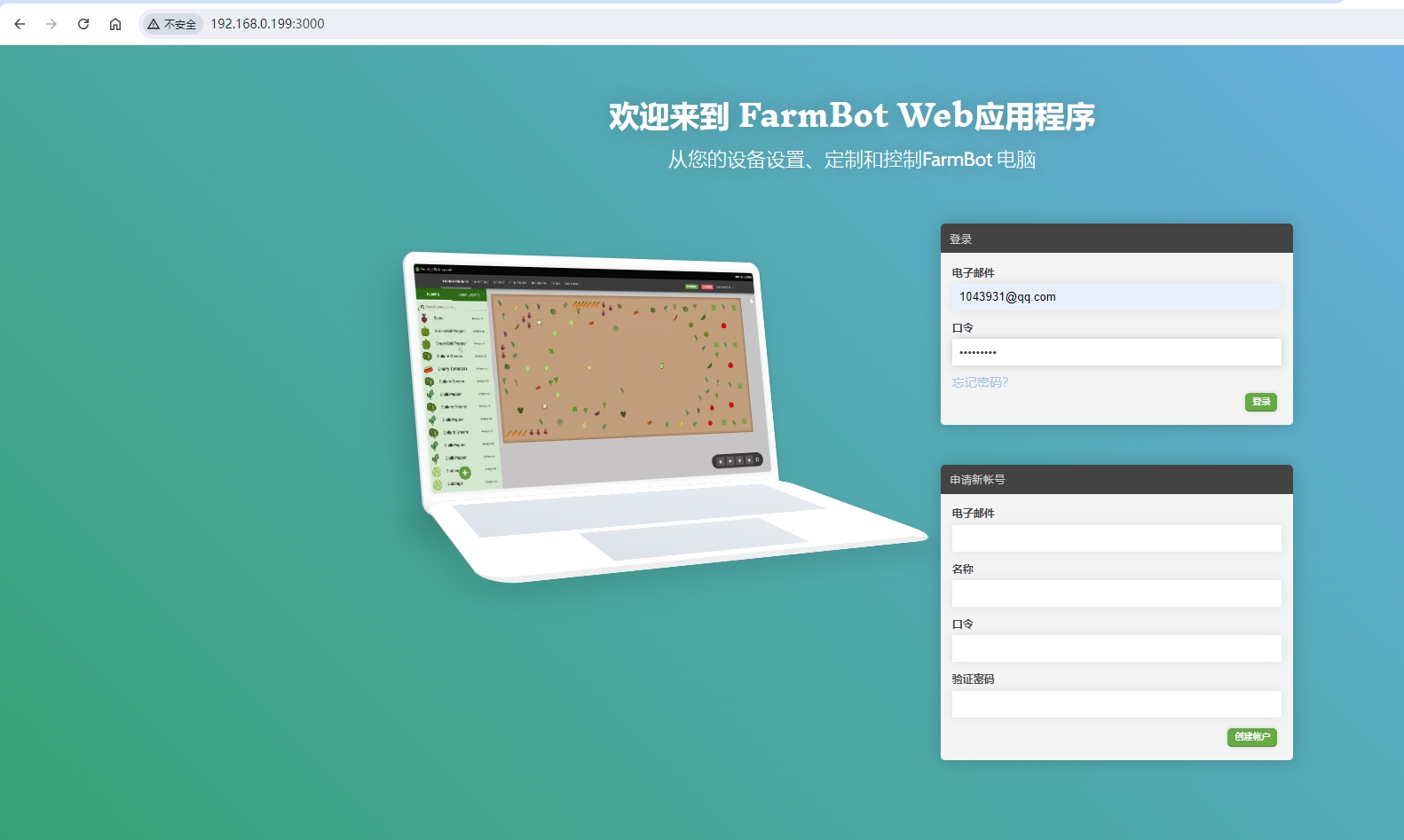The width and height of the screenshot is (1404, 840).
Task: Click the new account 电子邮件 field
Action: click(x=1116, y=538)
